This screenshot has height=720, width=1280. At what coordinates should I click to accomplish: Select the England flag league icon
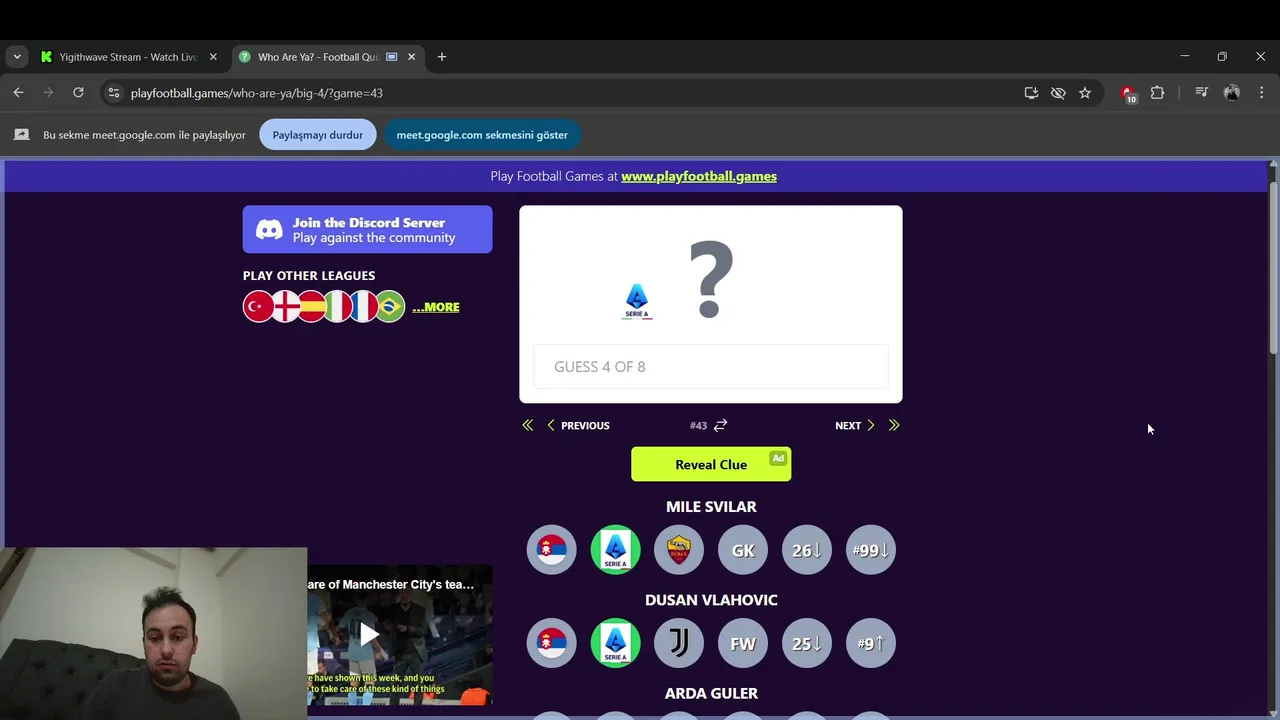tap(285, 307)
